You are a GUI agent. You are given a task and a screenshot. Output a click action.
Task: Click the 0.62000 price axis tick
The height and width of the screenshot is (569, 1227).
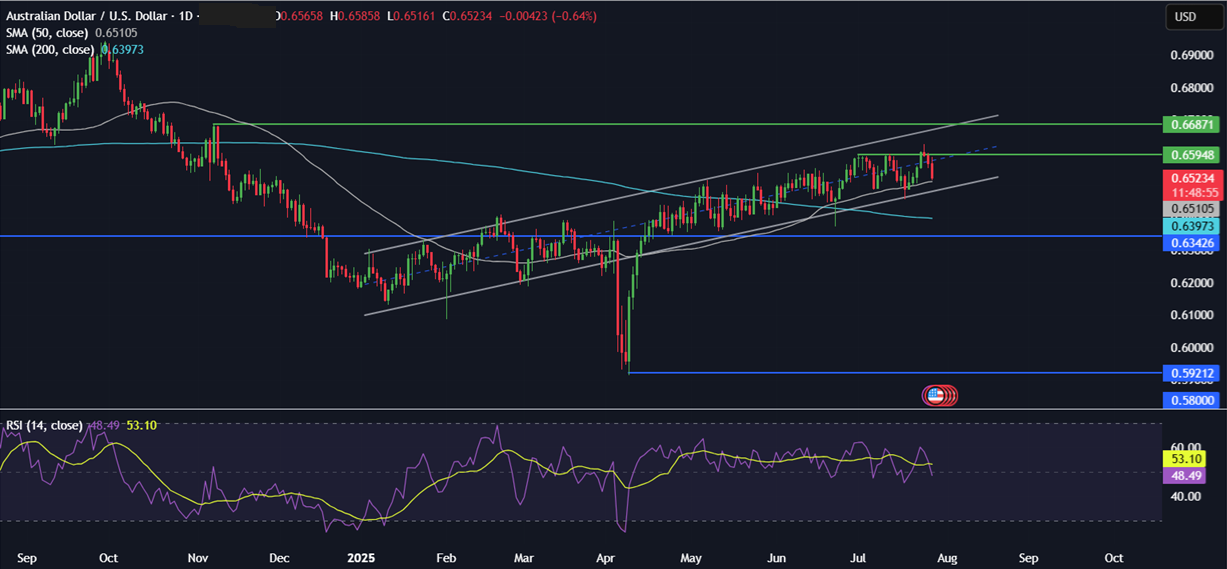1190,283
